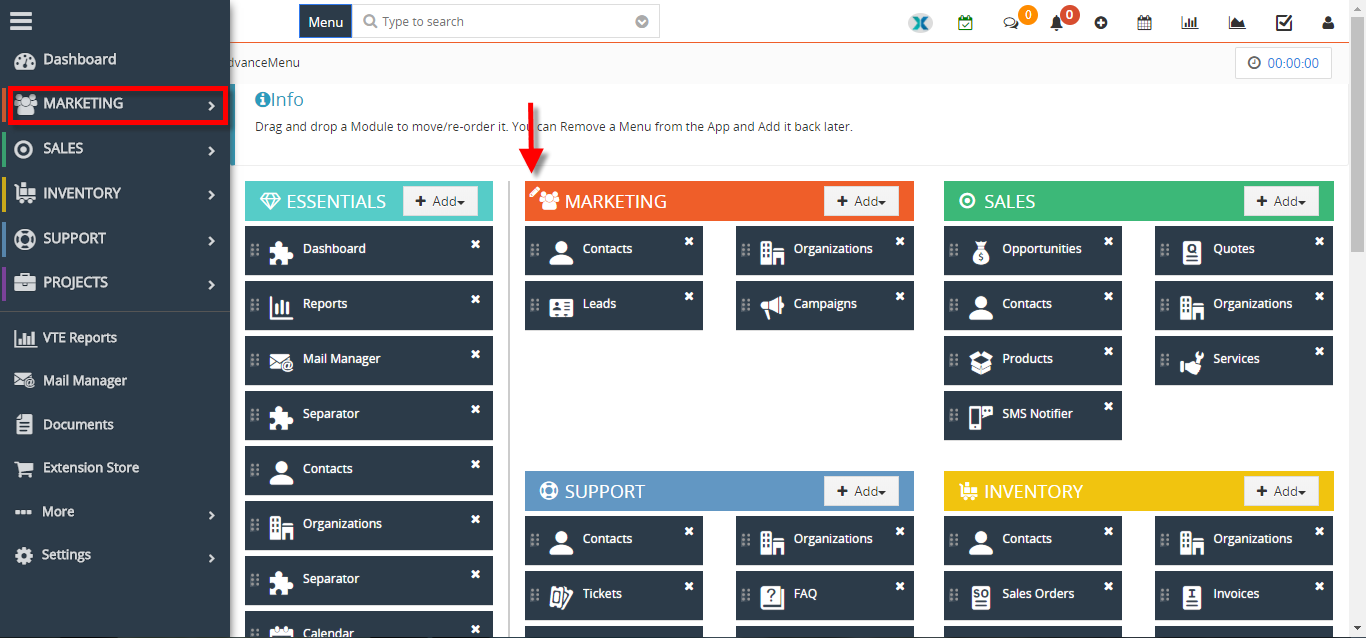Open the checked-box tasks icon
This screenshot has height=638, width=1366.
click(x=1284, y=22)
